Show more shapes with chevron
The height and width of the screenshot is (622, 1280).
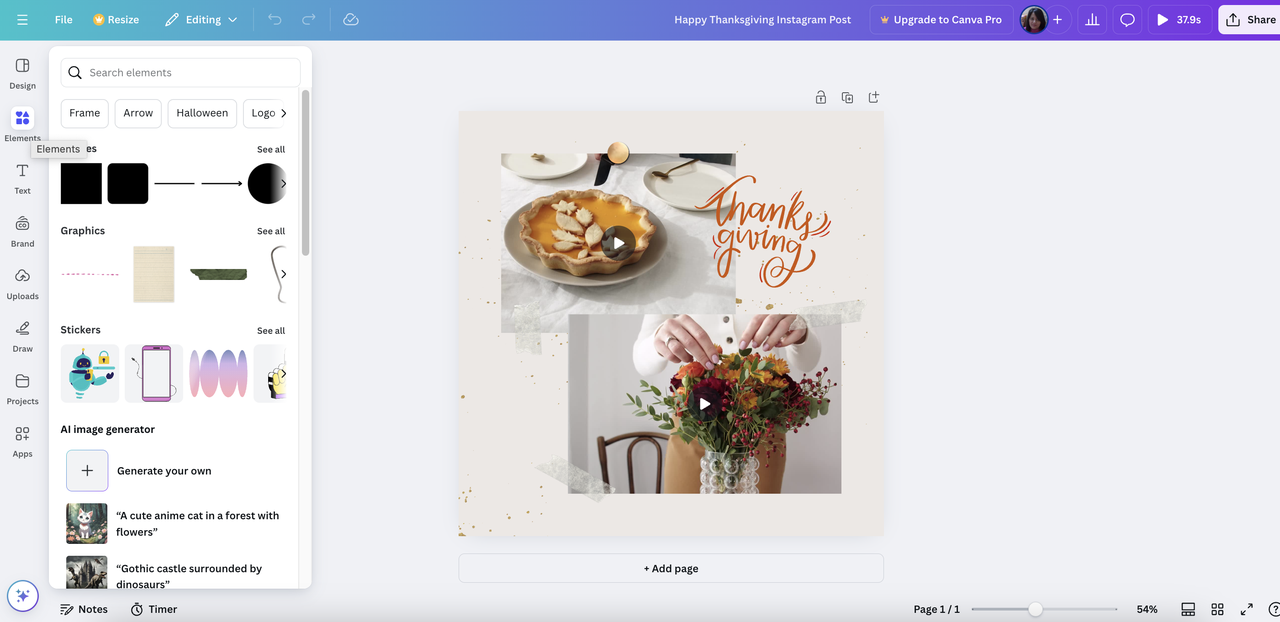tap(283, 184)
